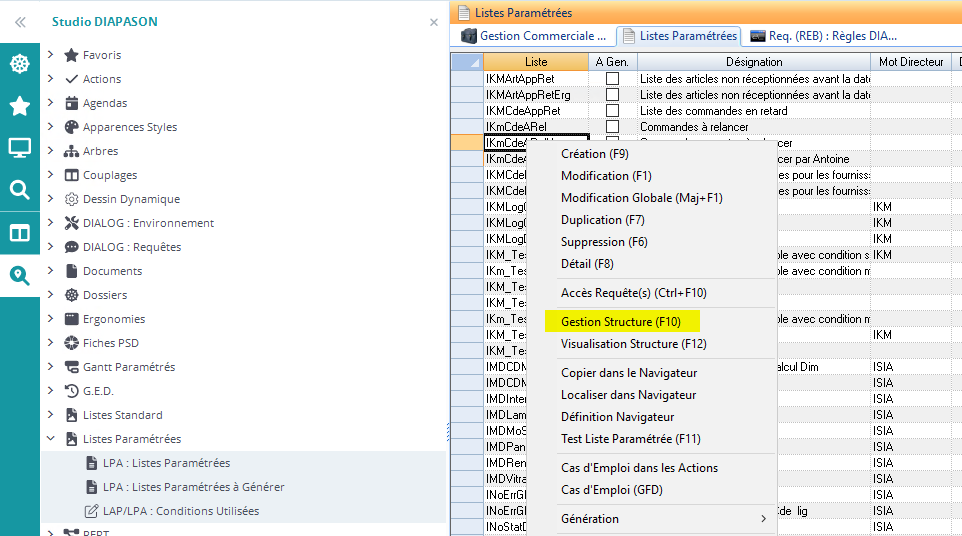Viewport: 962px width, 536px height.
Task: Open the magnifier search sidebar icon
Action: coord(19,190)
